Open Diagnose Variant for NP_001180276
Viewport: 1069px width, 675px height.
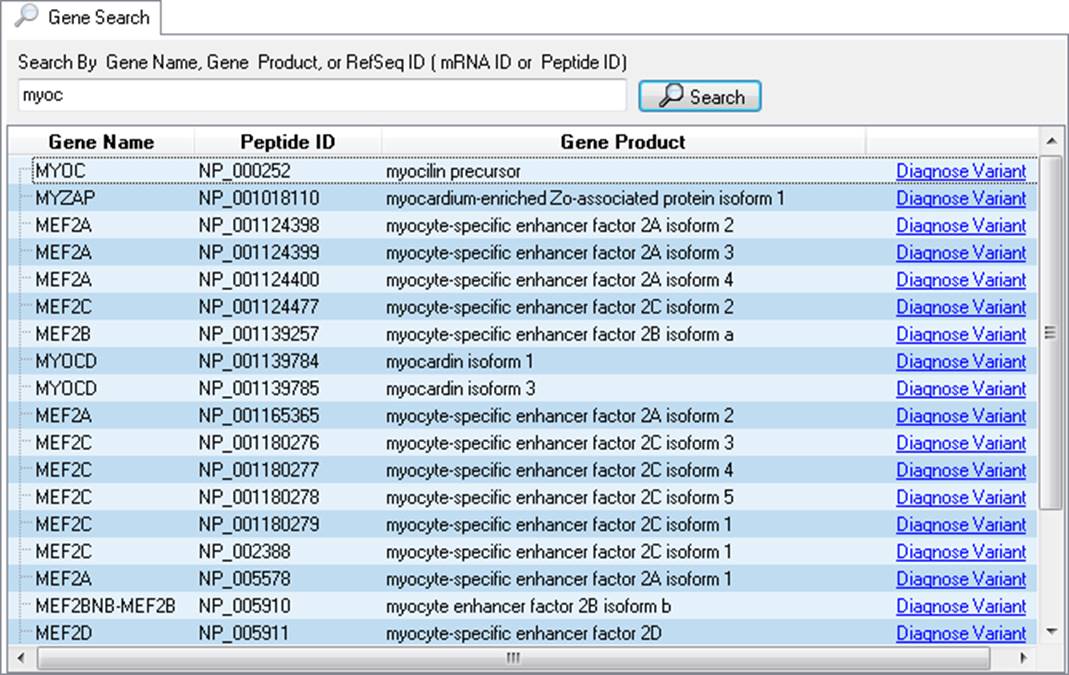click(x=961, y=443)
